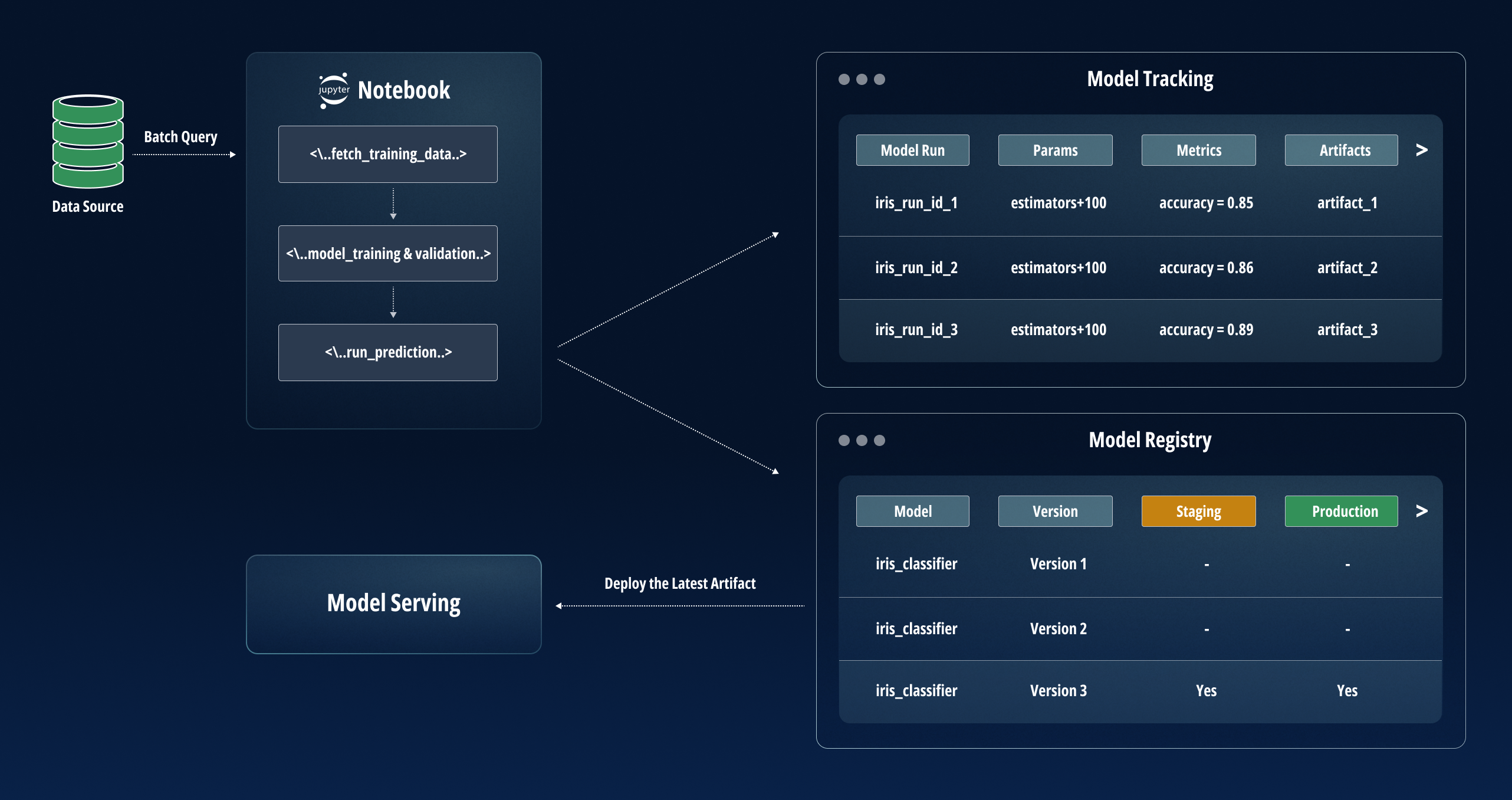Click artifact_2 in Model Tracking
Screen dimensions: 1512x800
click(x=1347, y=268)
